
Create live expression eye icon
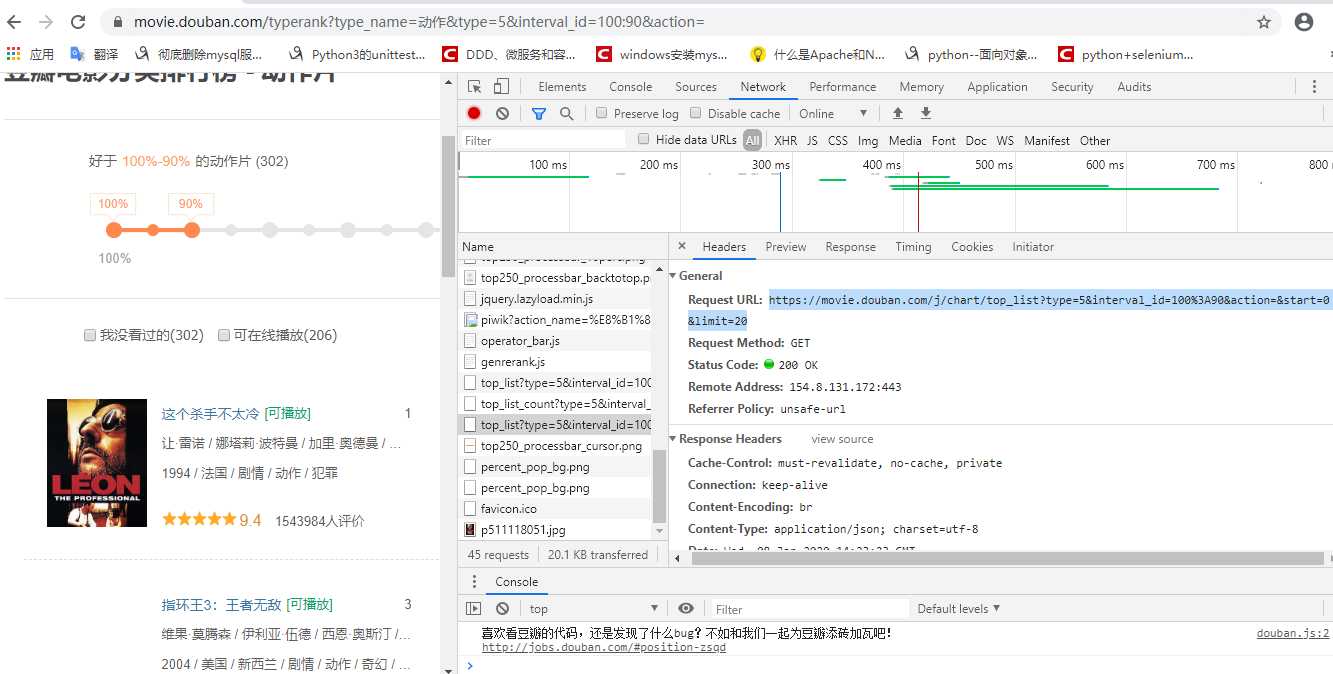[x=686, y=608]
